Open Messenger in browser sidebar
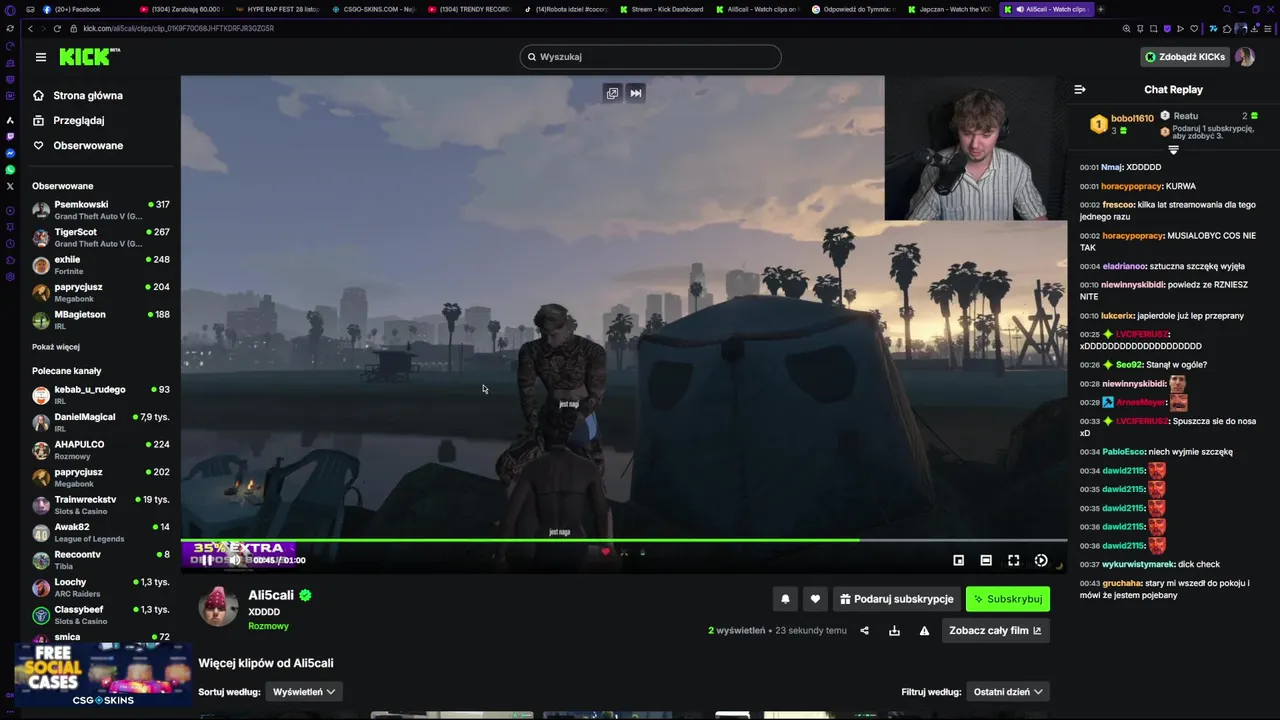This screenshot has height=720, width=1280. [10, 153]
